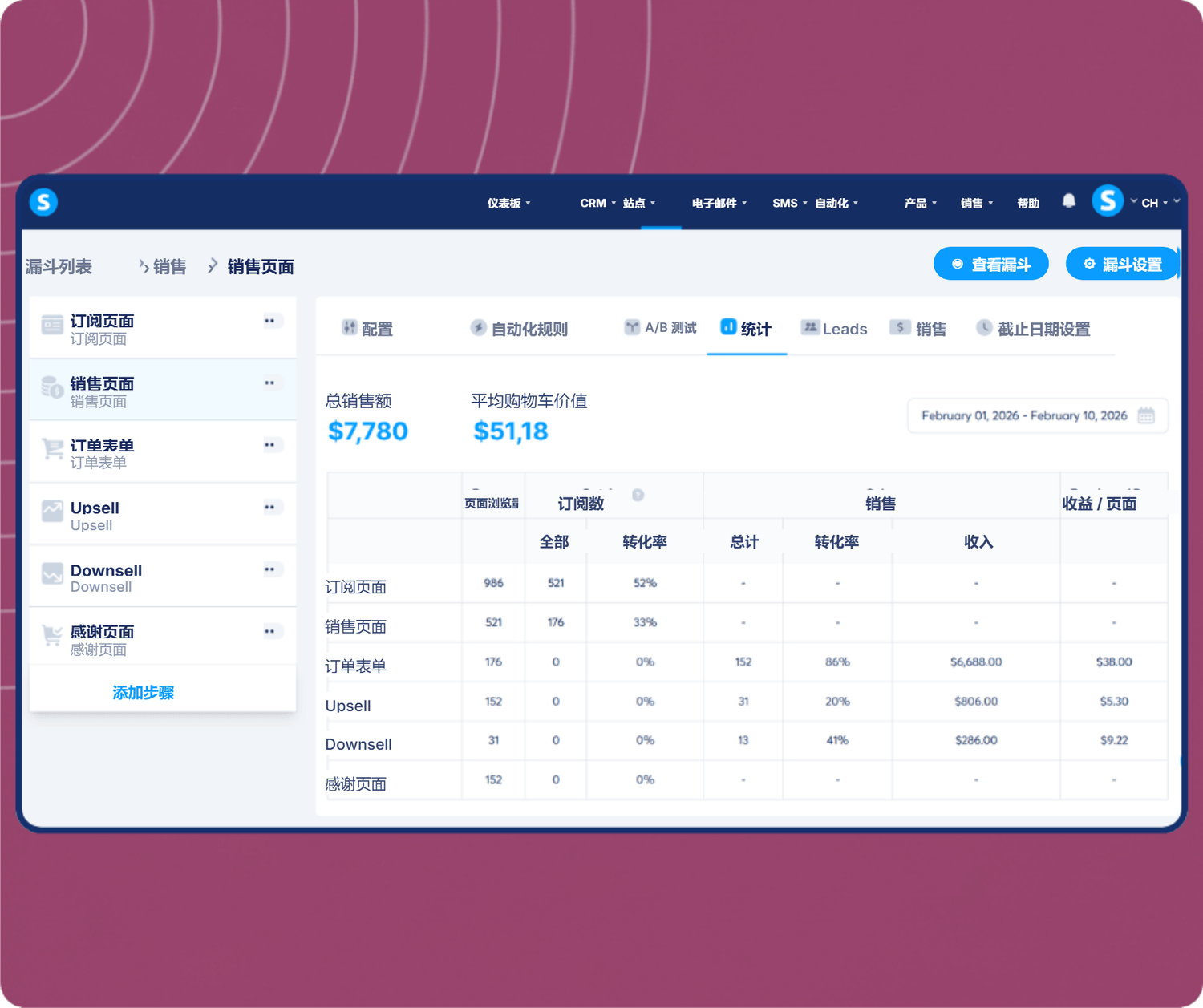Viewport: 1203px width, 1008px height.
Task: Open the CH language selector
Action: pos(1154,203)
